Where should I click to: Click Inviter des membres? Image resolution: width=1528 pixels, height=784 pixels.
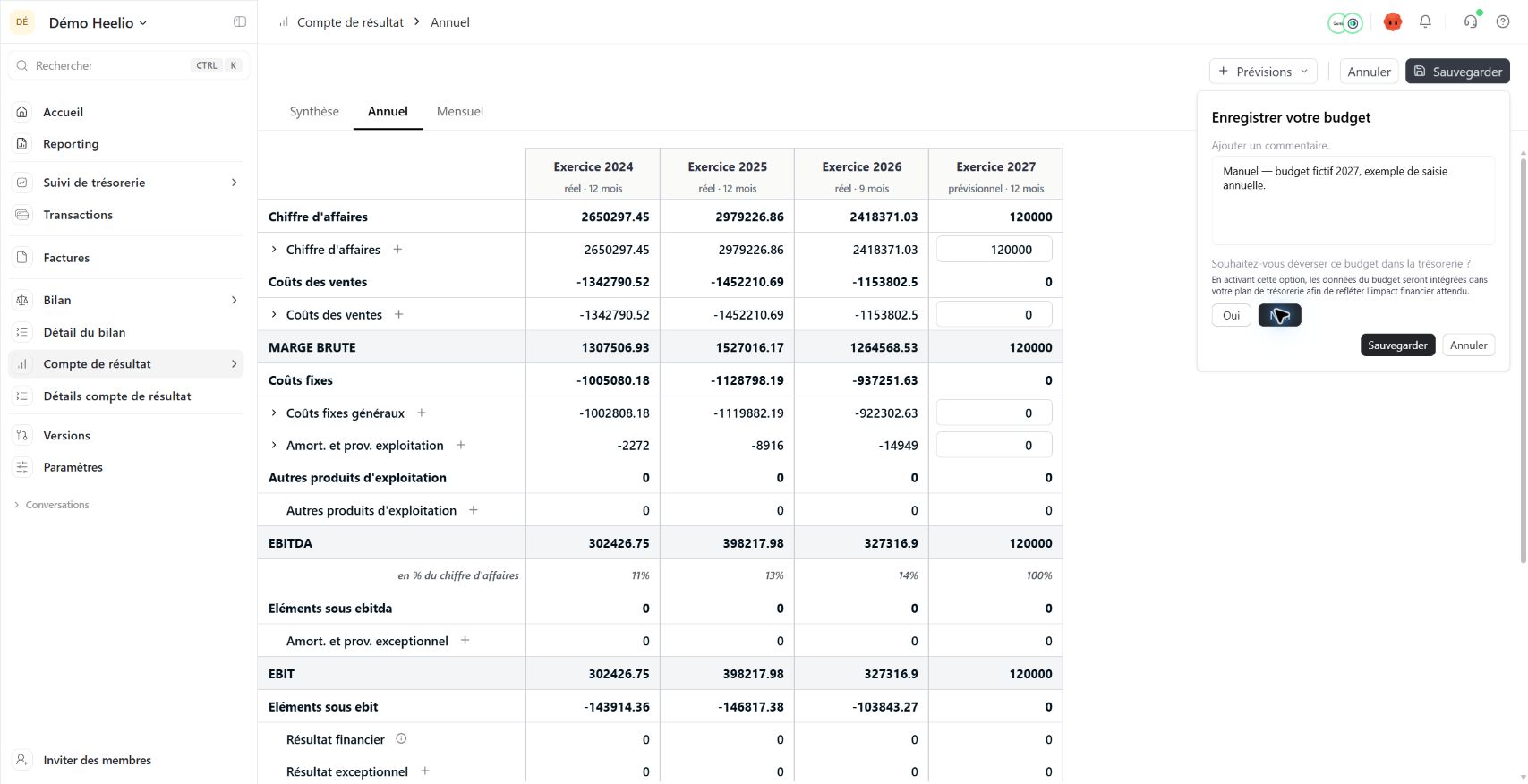(97, 760)
